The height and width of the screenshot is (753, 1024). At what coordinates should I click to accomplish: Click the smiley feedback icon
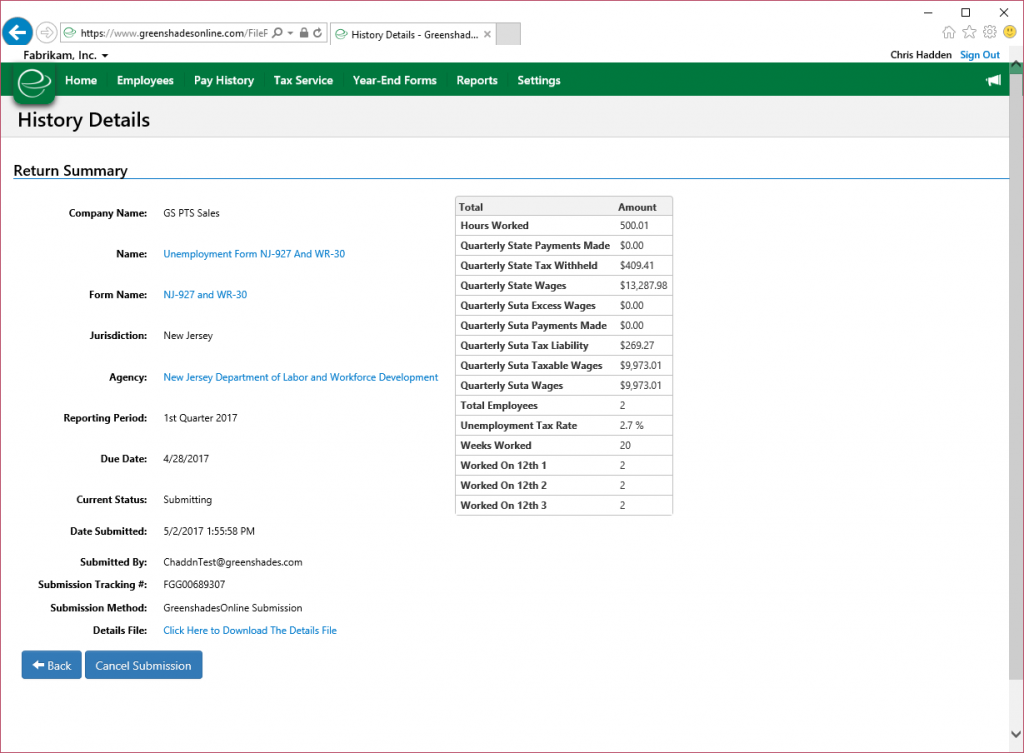1010,32
